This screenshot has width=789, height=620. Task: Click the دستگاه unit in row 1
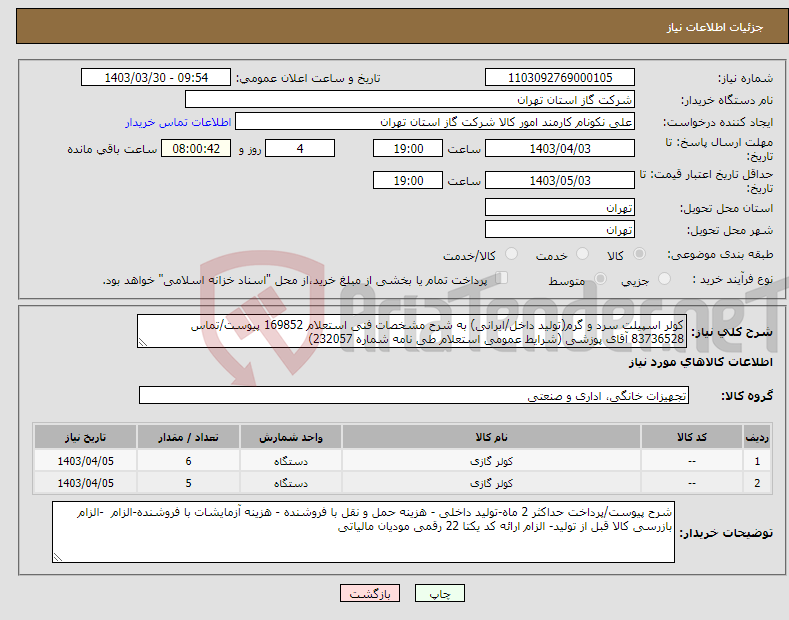(290, 461)
